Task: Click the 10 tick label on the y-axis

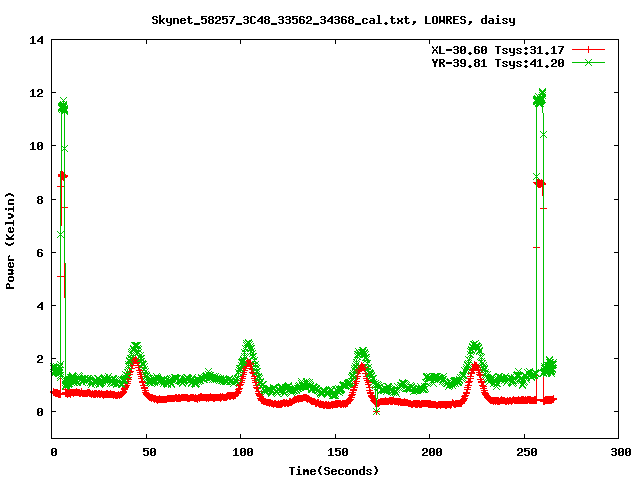Action: point(37,146)
